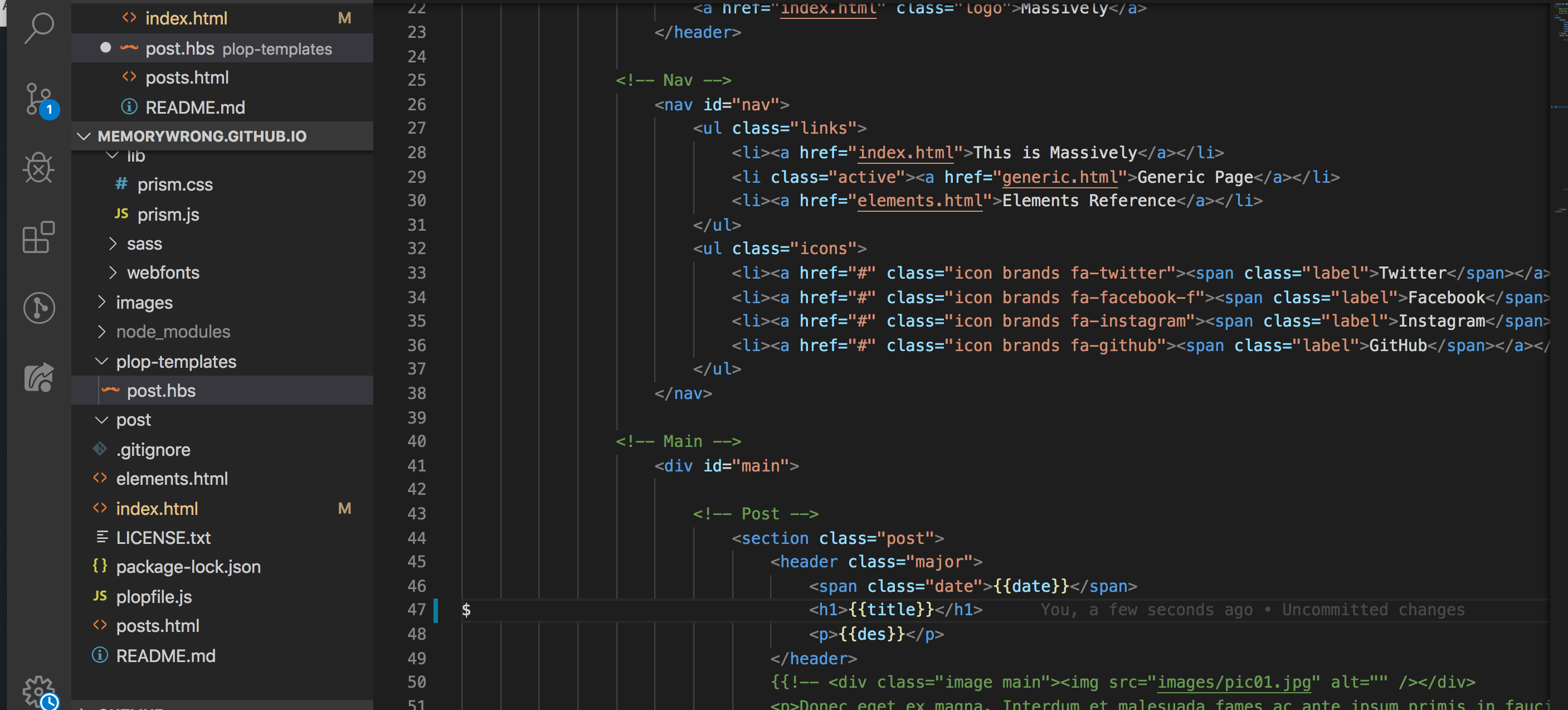Screen dimensions: 1568x710
Task: Click the index.html link on line 28
Action: point(905,152)
